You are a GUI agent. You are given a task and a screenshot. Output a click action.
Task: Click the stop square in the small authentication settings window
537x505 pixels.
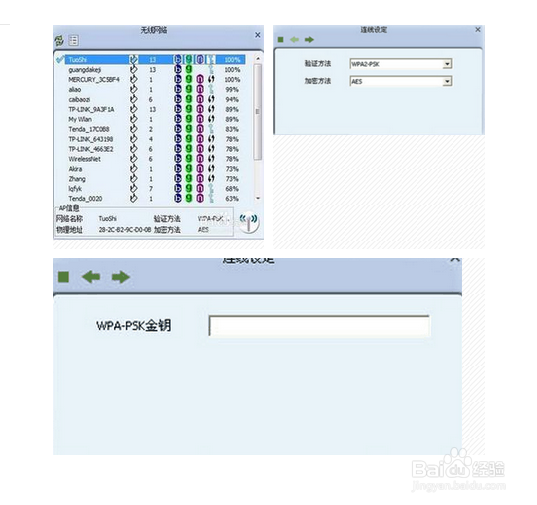tap(281, 40)
